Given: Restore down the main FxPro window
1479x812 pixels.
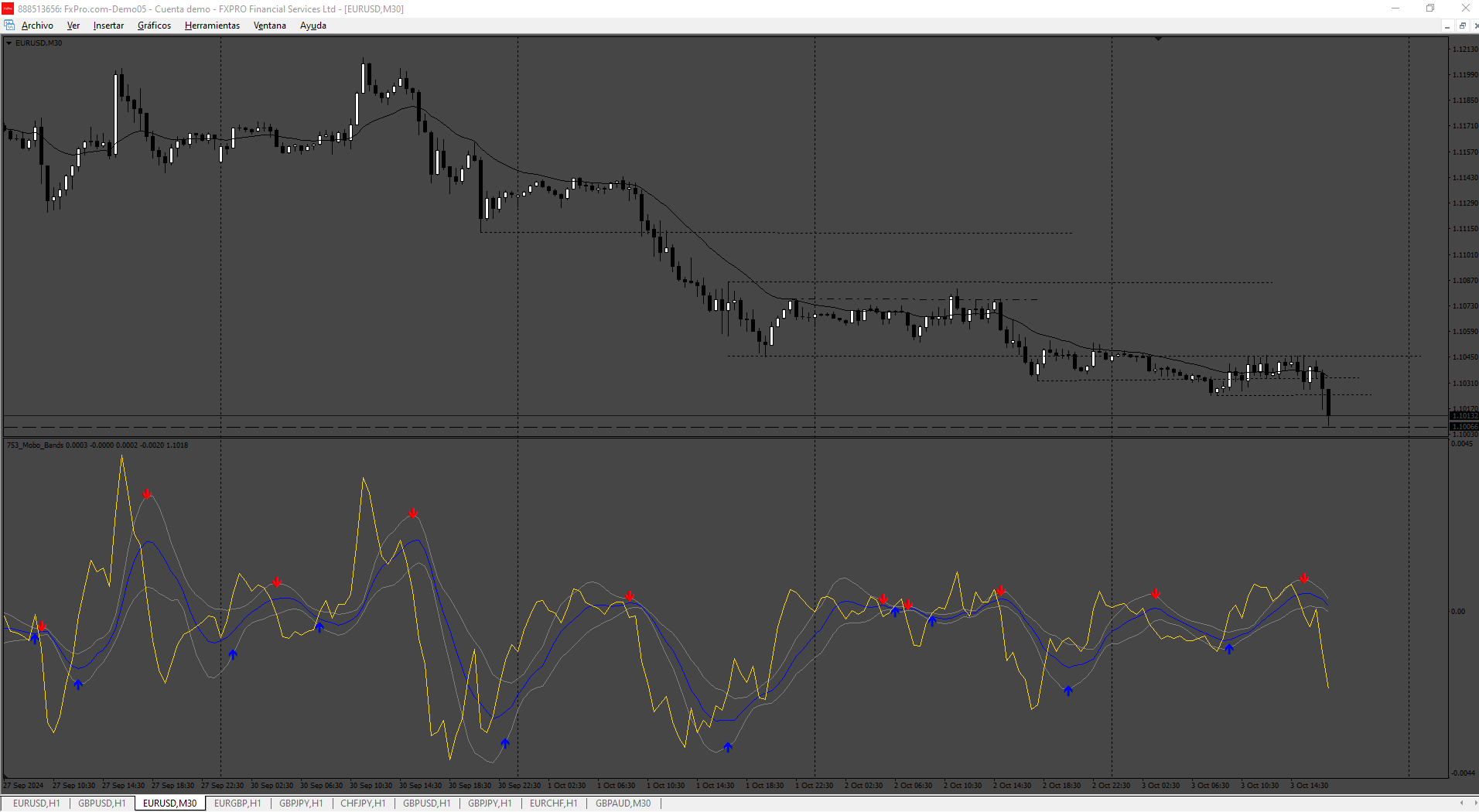Looking at the screenshot, I should point(1430,9).
